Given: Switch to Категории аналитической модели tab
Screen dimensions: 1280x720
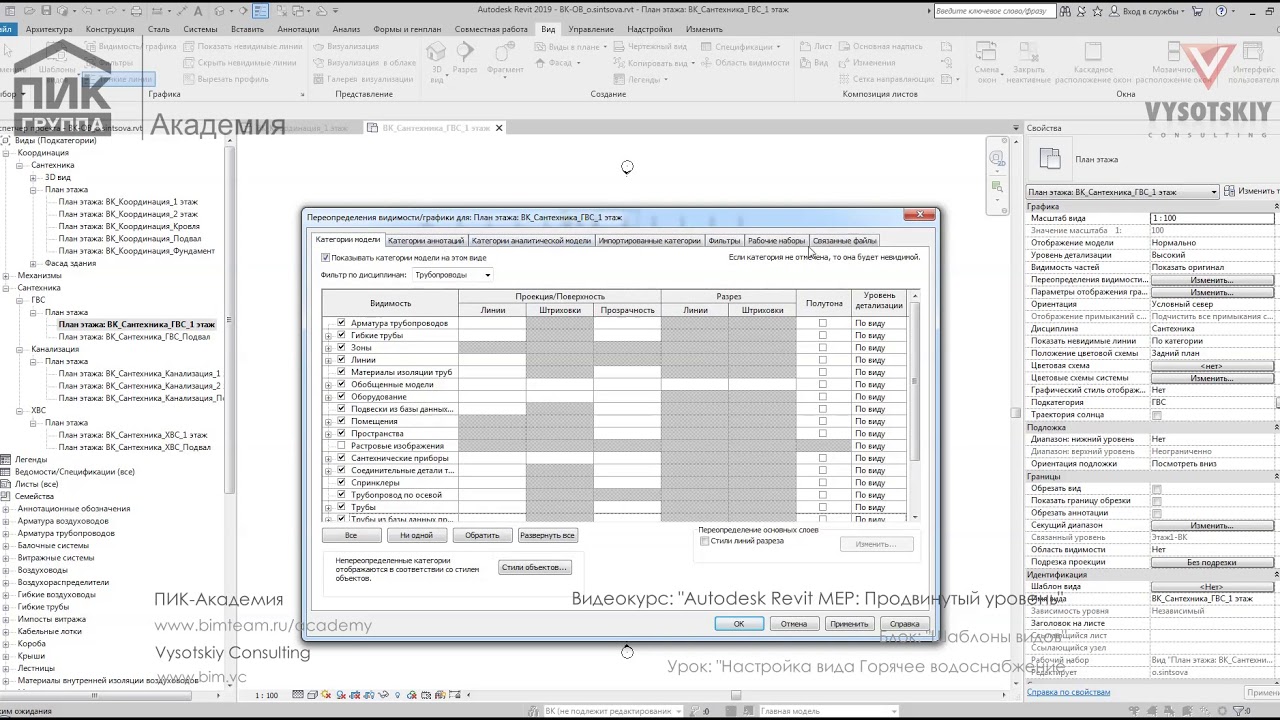Looking at the screenshot, I should [531, 241].
